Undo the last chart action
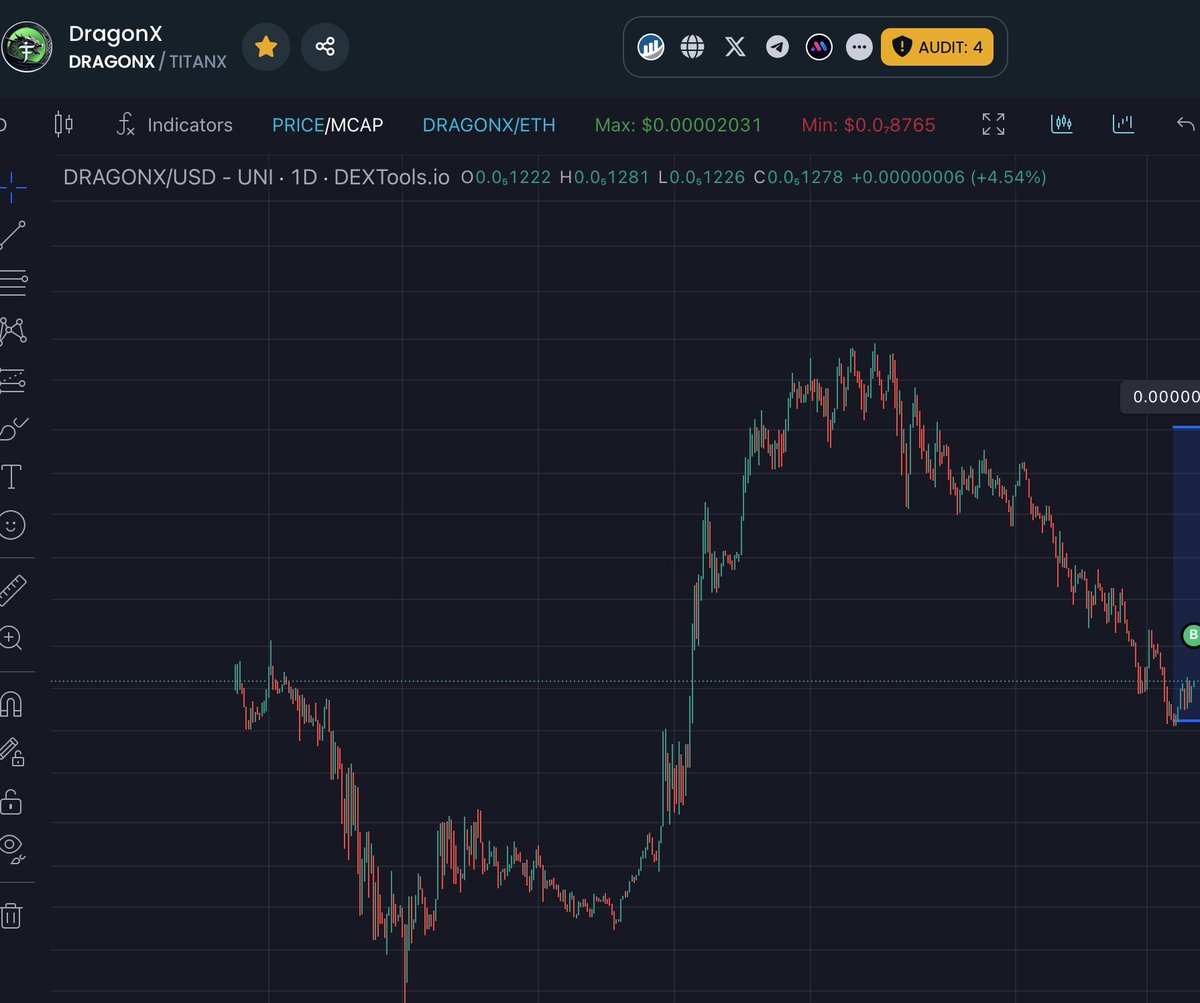 pos(1186,124)
